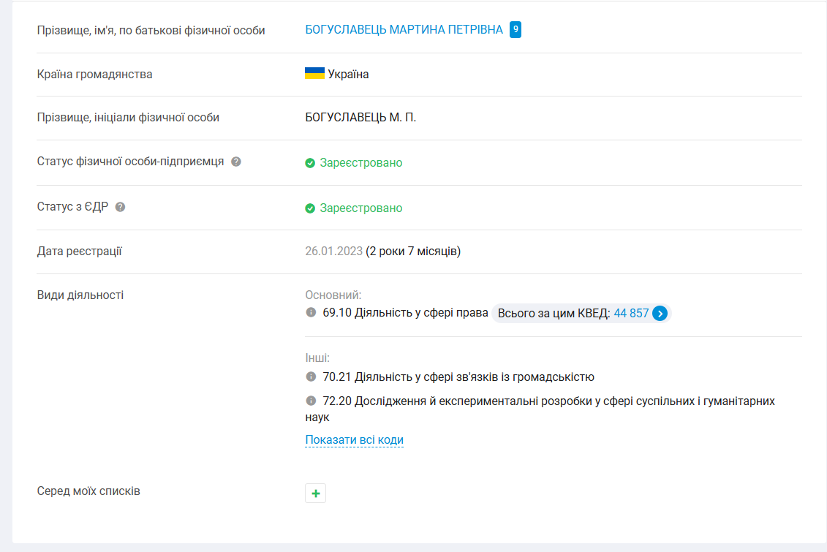Click the help icon beside Статус фізичної особи-підприємця
Image resolution: width=827 pixels, height=552 pixels.
click(x=236, y=162)
